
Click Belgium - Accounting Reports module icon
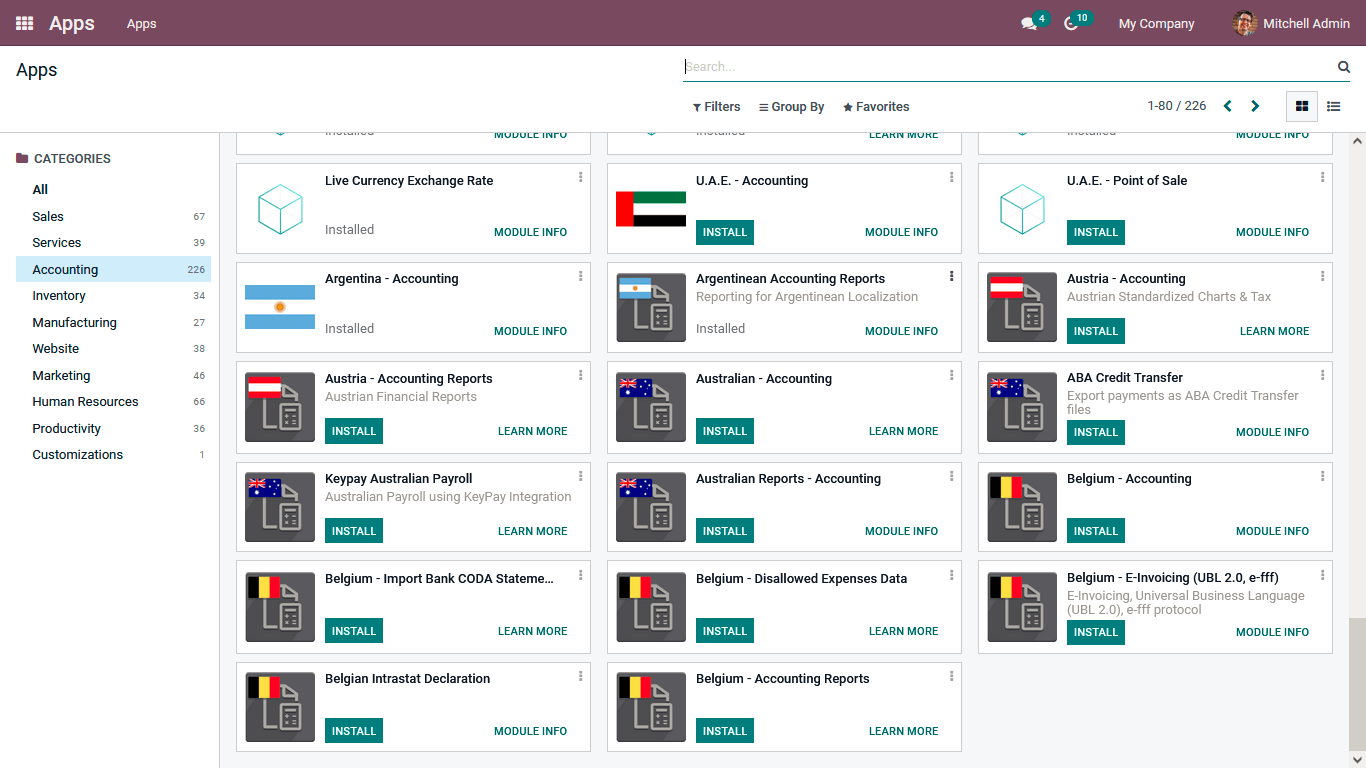coord(651,707)
